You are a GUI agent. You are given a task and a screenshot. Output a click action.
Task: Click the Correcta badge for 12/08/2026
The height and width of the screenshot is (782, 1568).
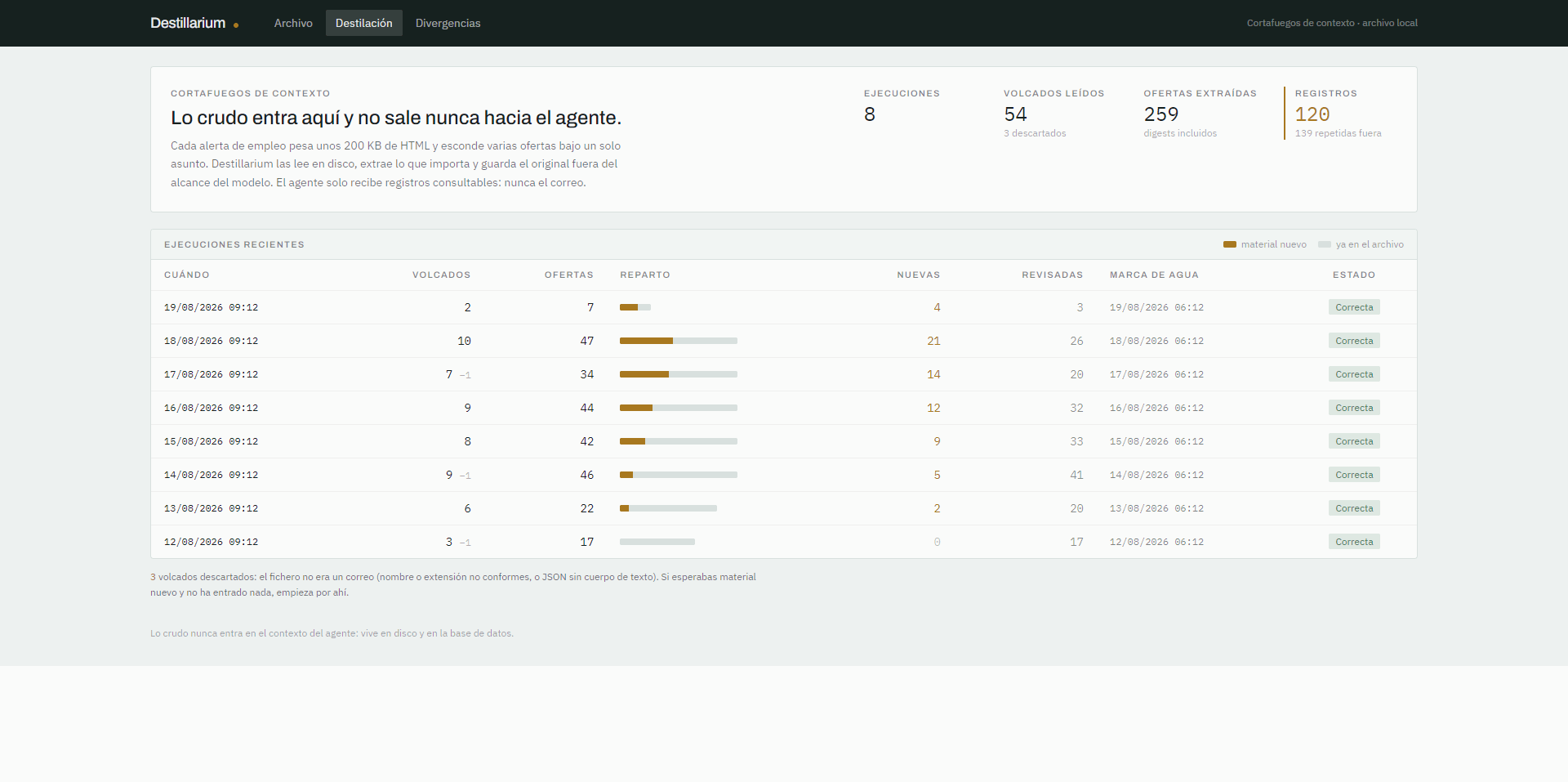[x=1354, y=542]
